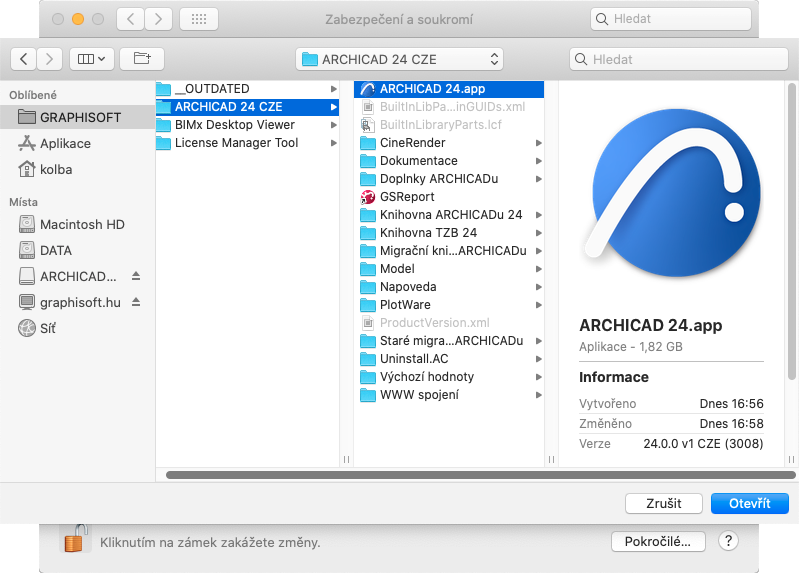The width and height of the screenshot is (799, 573).
Task: Expand CineRender folder arrow
Action: coord(539,143)
